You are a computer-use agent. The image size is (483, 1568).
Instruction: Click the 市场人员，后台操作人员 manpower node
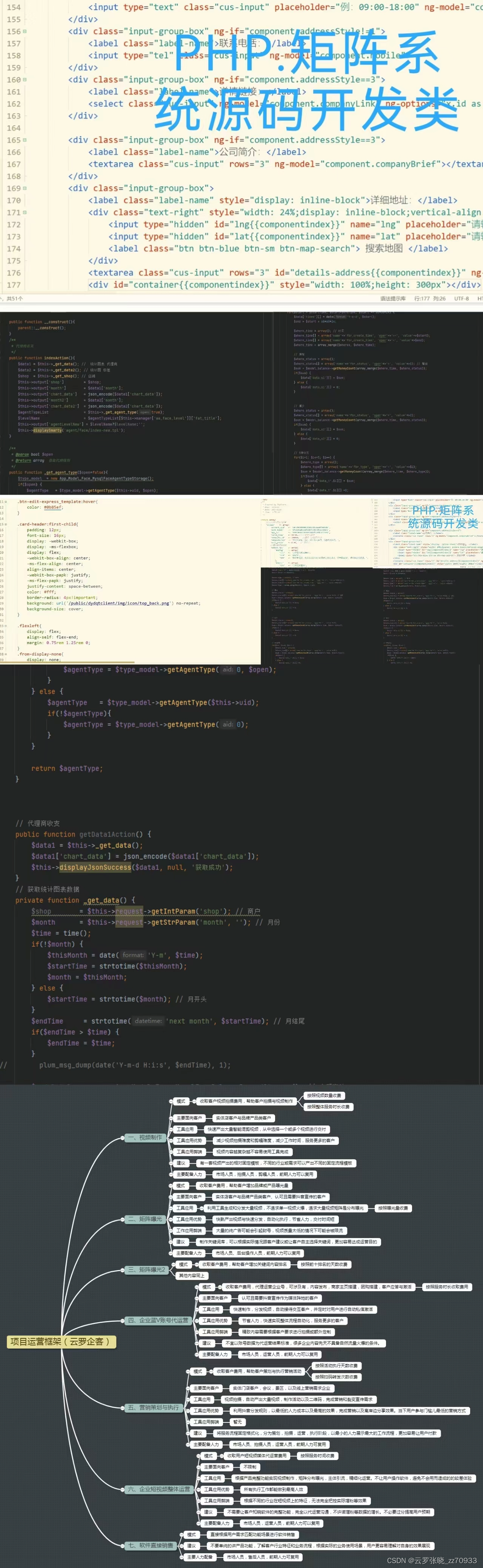coord(258,1253)
